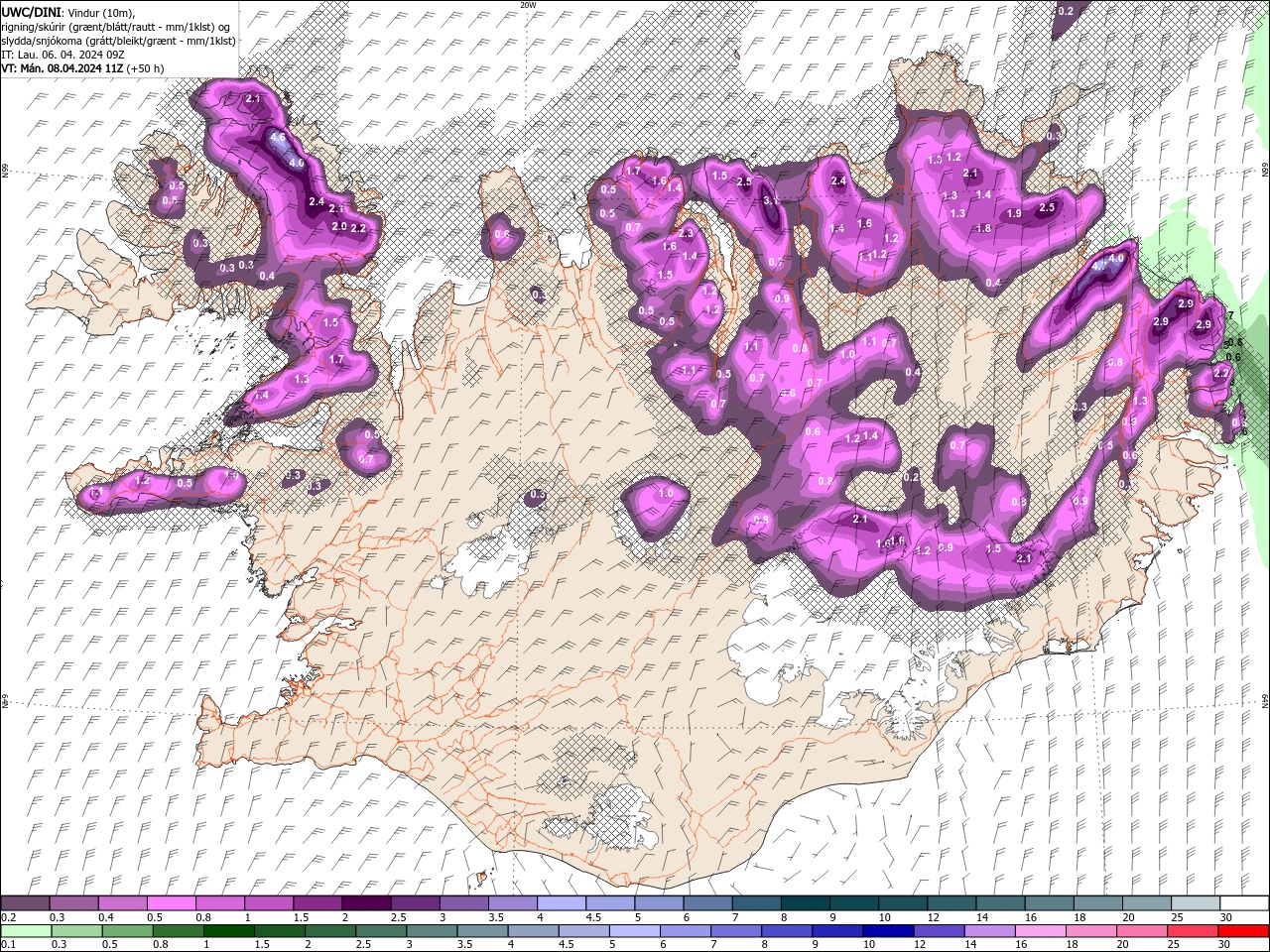Click the pale green 0.1 swatch in lower legend

(x=26, y=931)
